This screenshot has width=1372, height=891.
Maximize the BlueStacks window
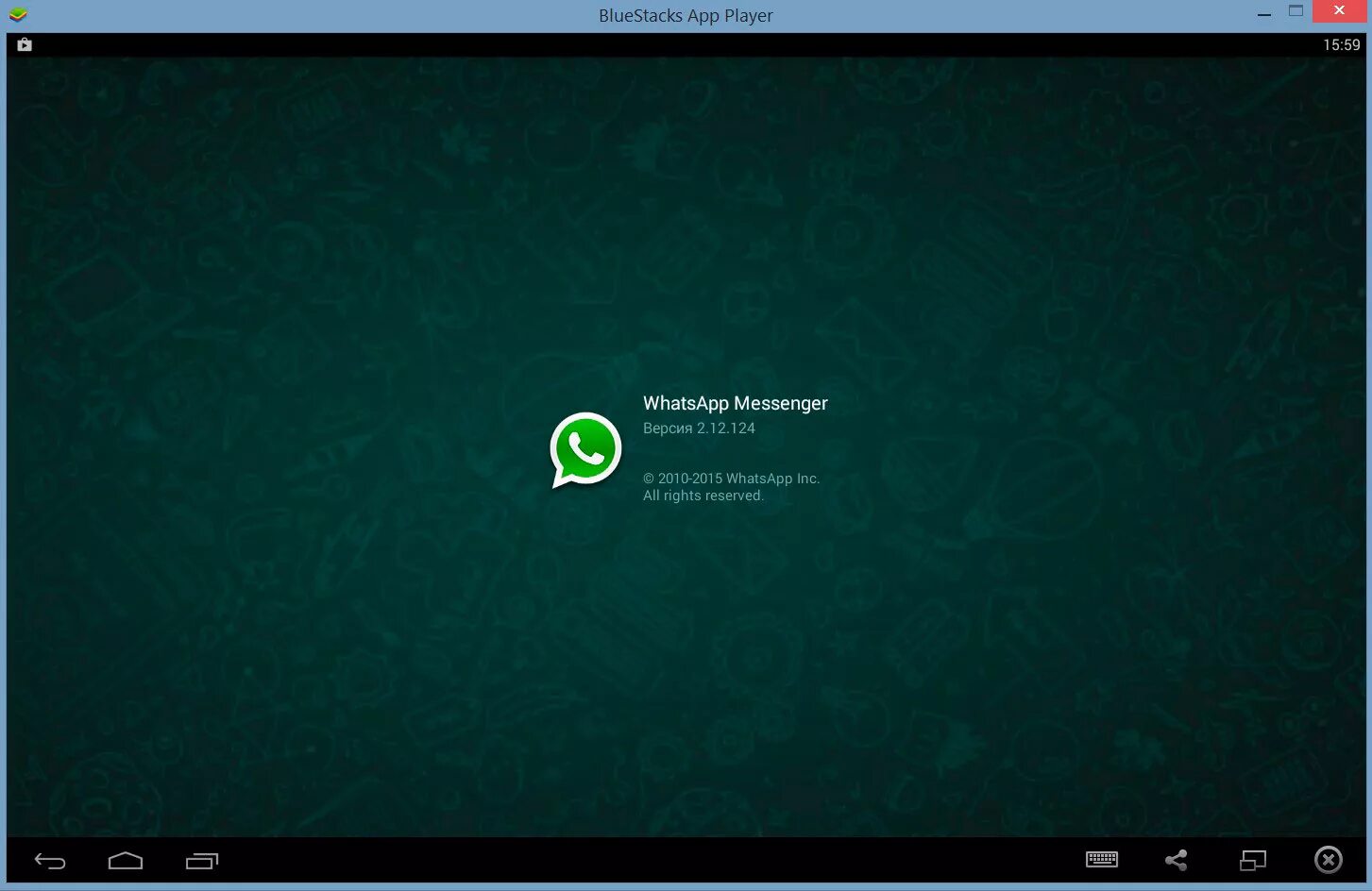coord(1296,11)
